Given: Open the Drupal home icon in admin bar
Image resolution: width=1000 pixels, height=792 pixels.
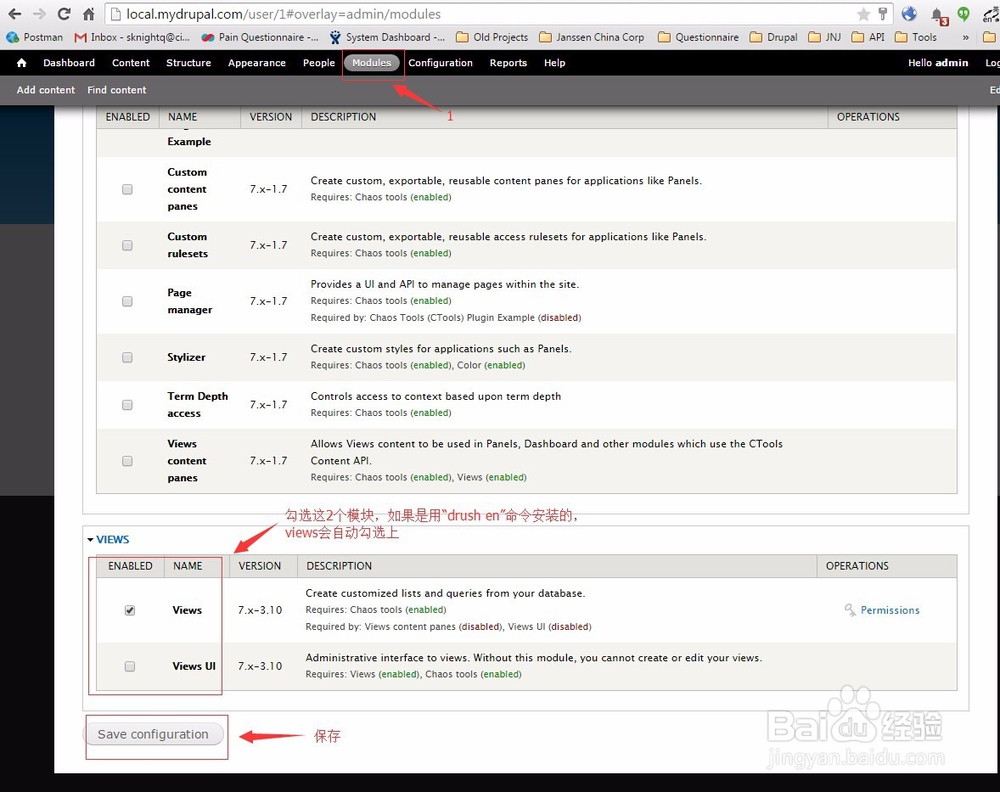Looking at the screenshot, I should coord(21,62).
